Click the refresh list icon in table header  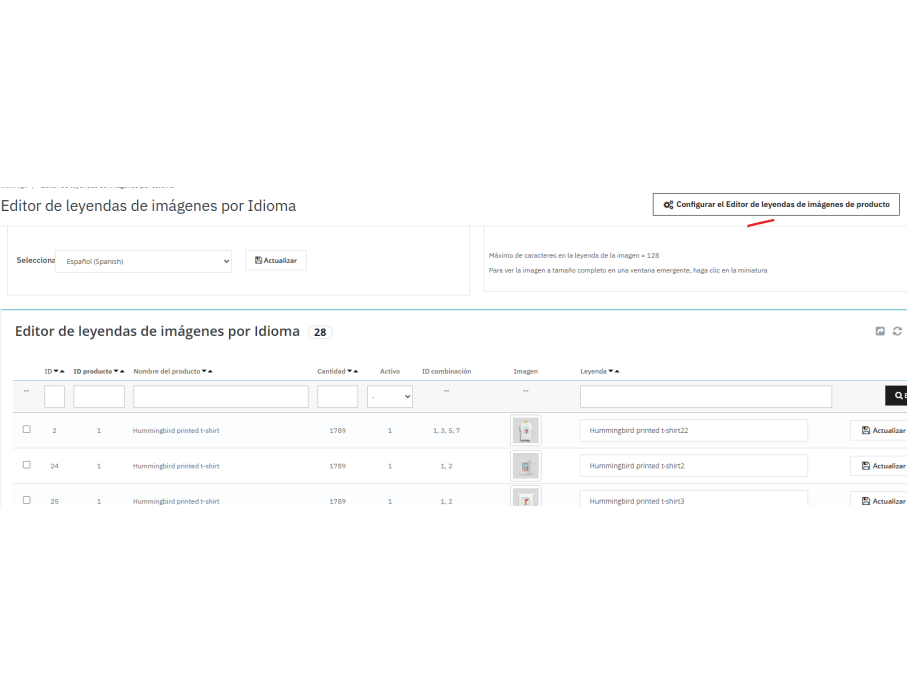coord(897,331)
